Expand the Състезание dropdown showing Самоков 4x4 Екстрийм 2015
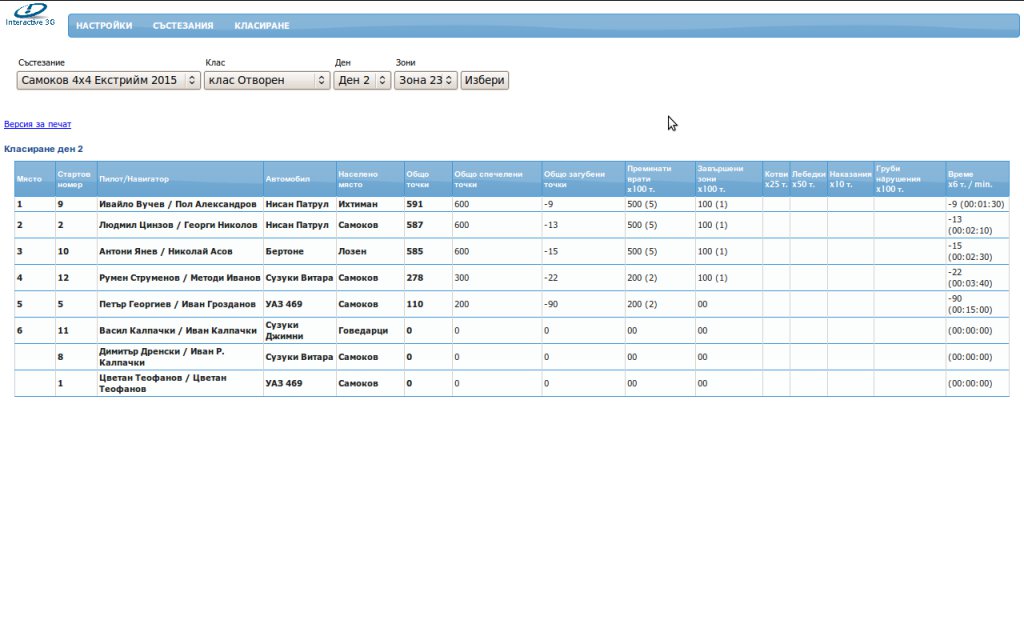Screen dimensions: 1024x640 pyautogui.click(x=109, y=80)
